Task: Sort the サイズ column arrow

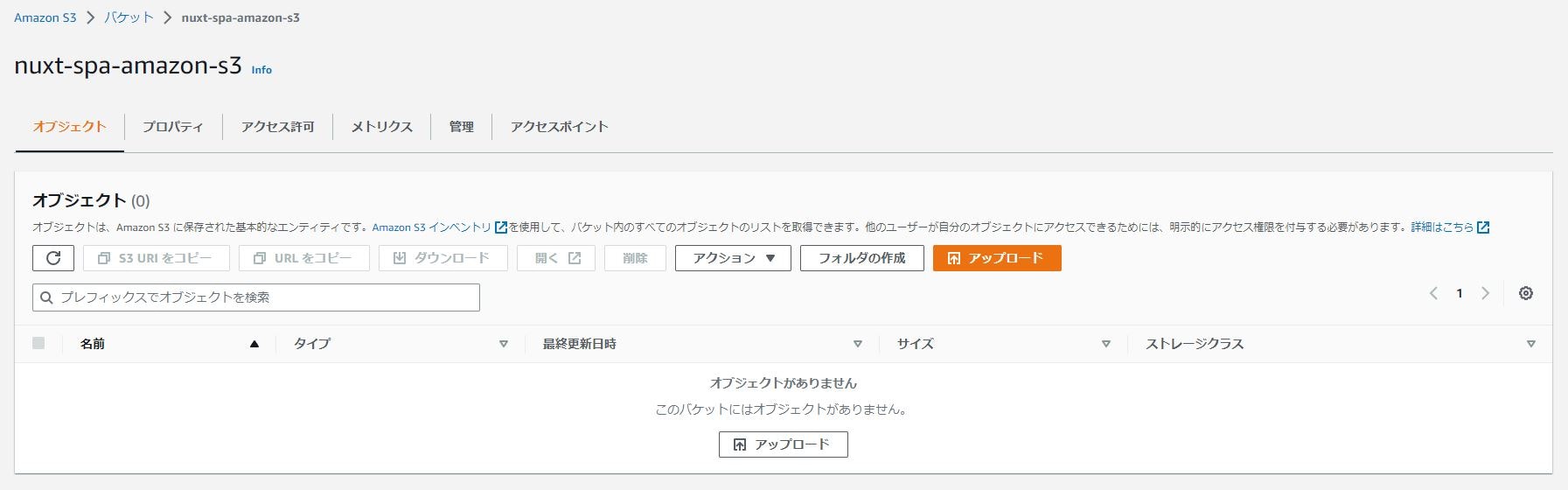Action: [1106, 344]
